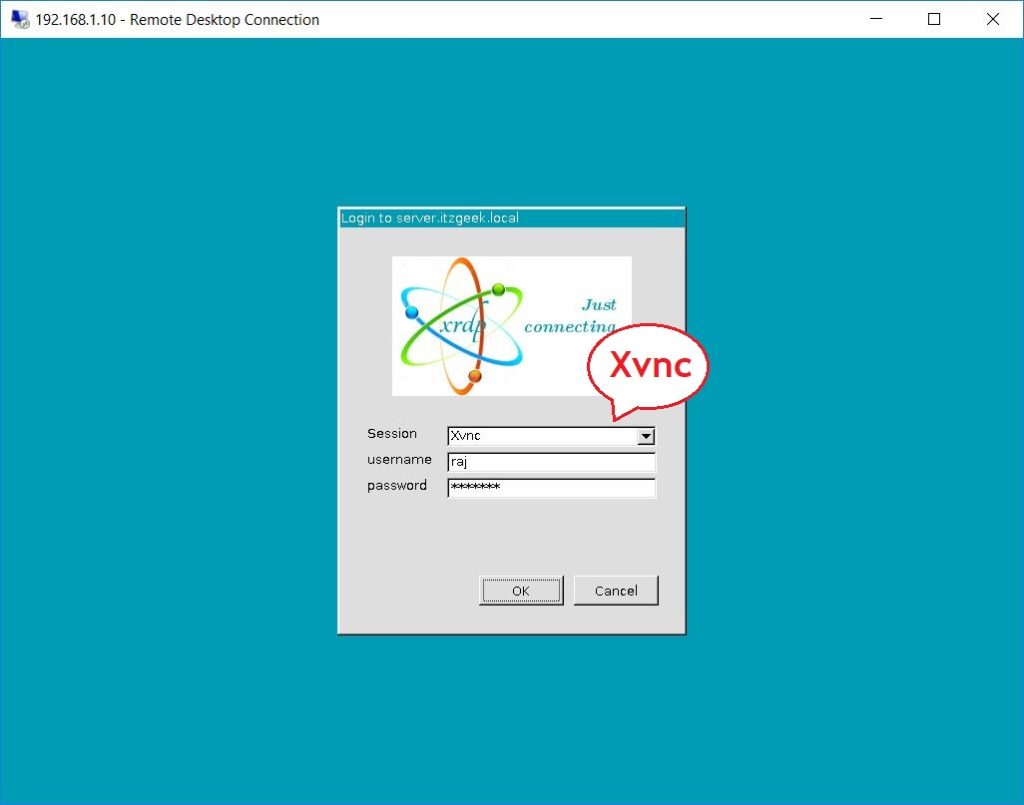This screenshot has height=805, width=1024.
Task: Dismiss the login with Cancel
Action: 616,591
